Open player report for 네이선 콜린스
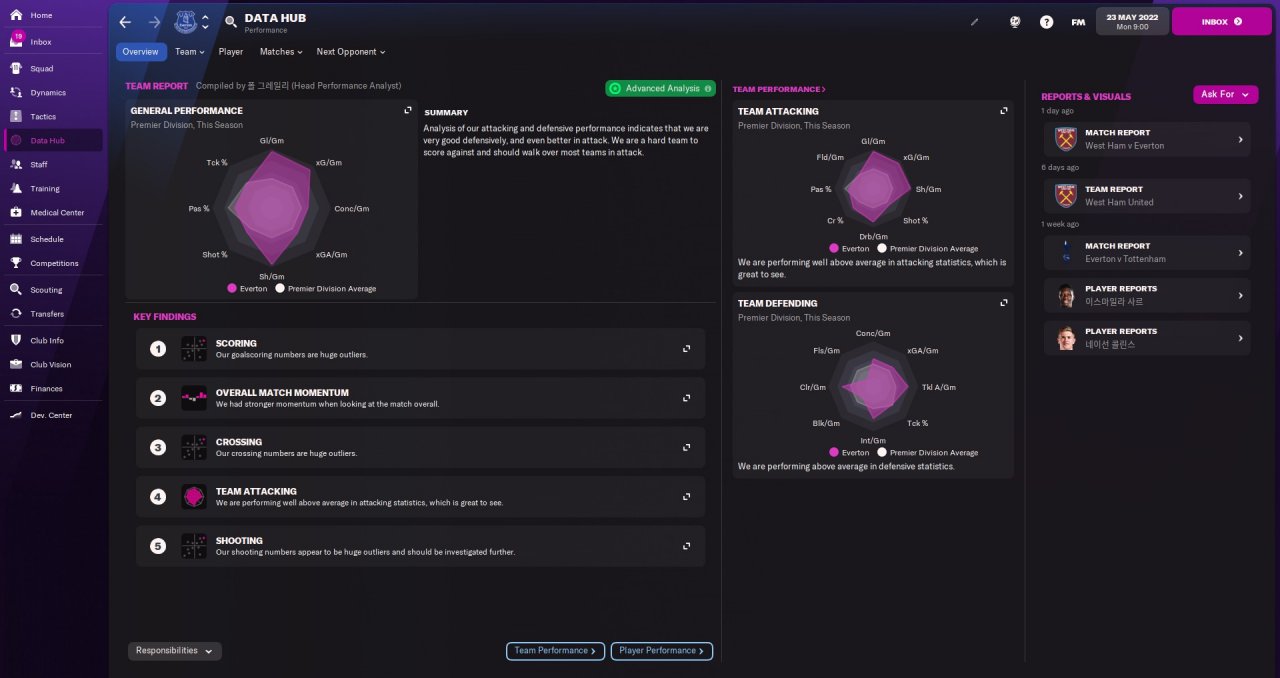 point(1147,338)
